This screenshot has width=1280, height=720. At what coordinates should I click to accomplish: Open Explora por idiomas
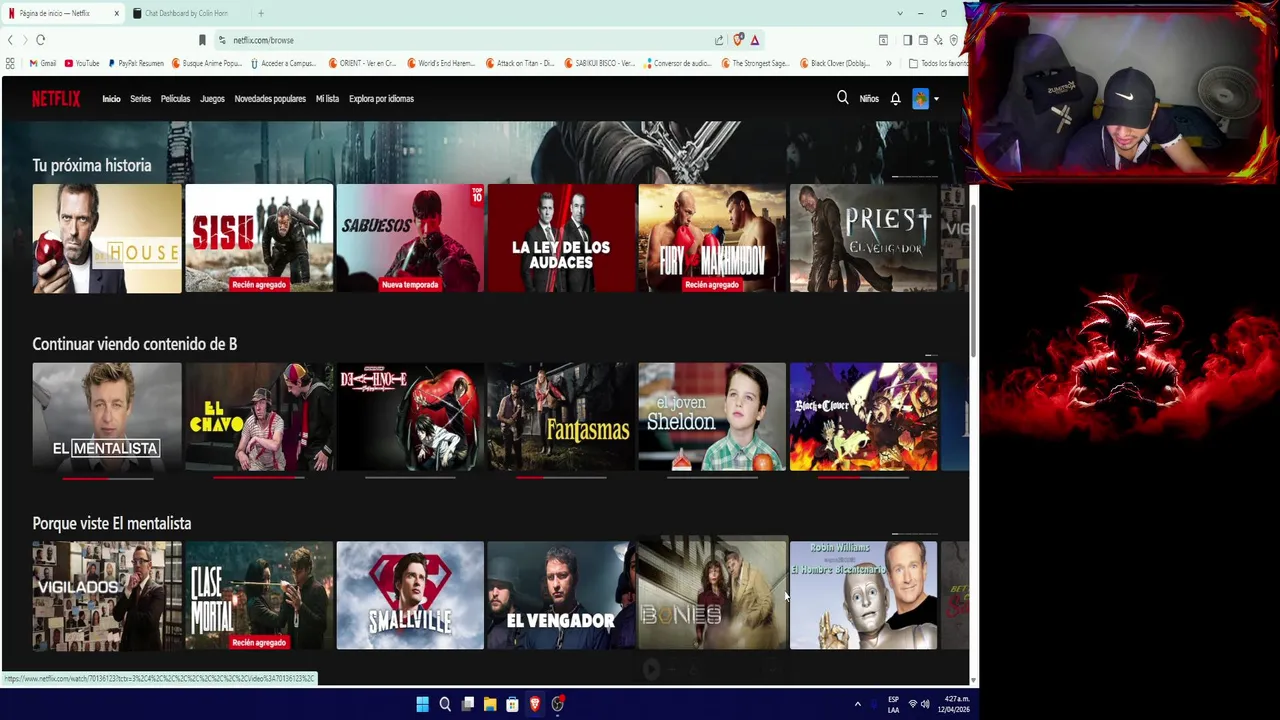pos(381,99)
